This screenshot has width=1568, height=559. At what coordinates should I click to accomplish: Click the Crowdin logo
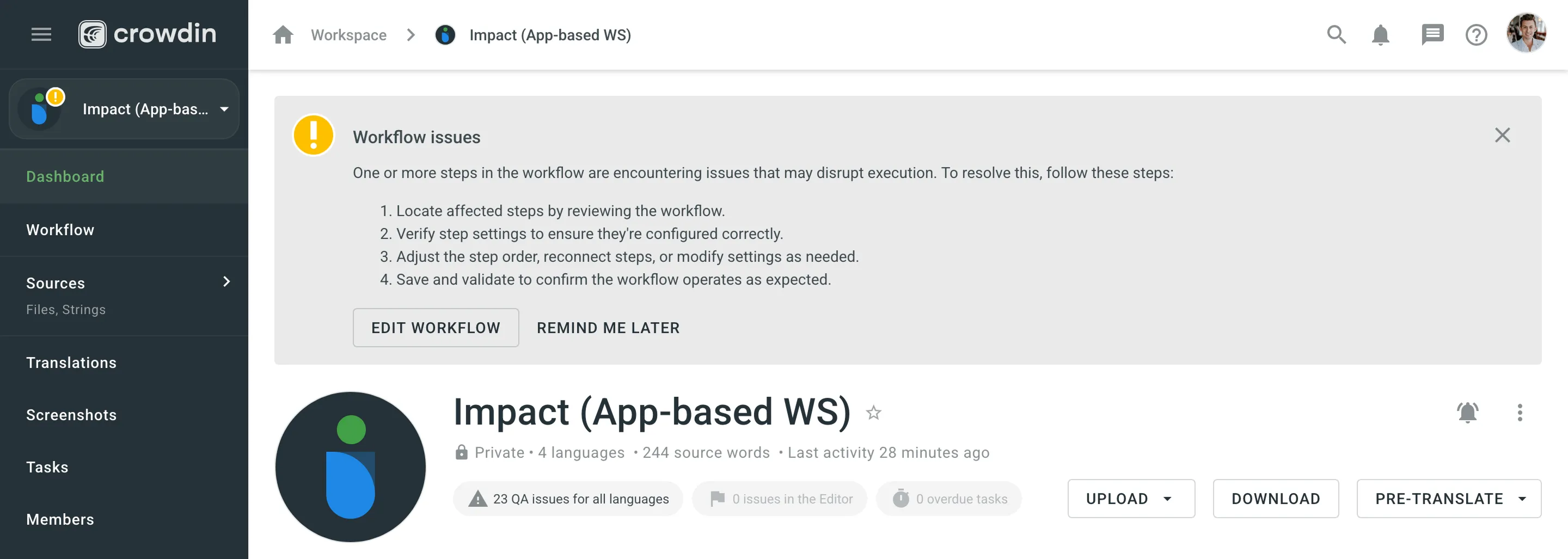click(148, 33)
